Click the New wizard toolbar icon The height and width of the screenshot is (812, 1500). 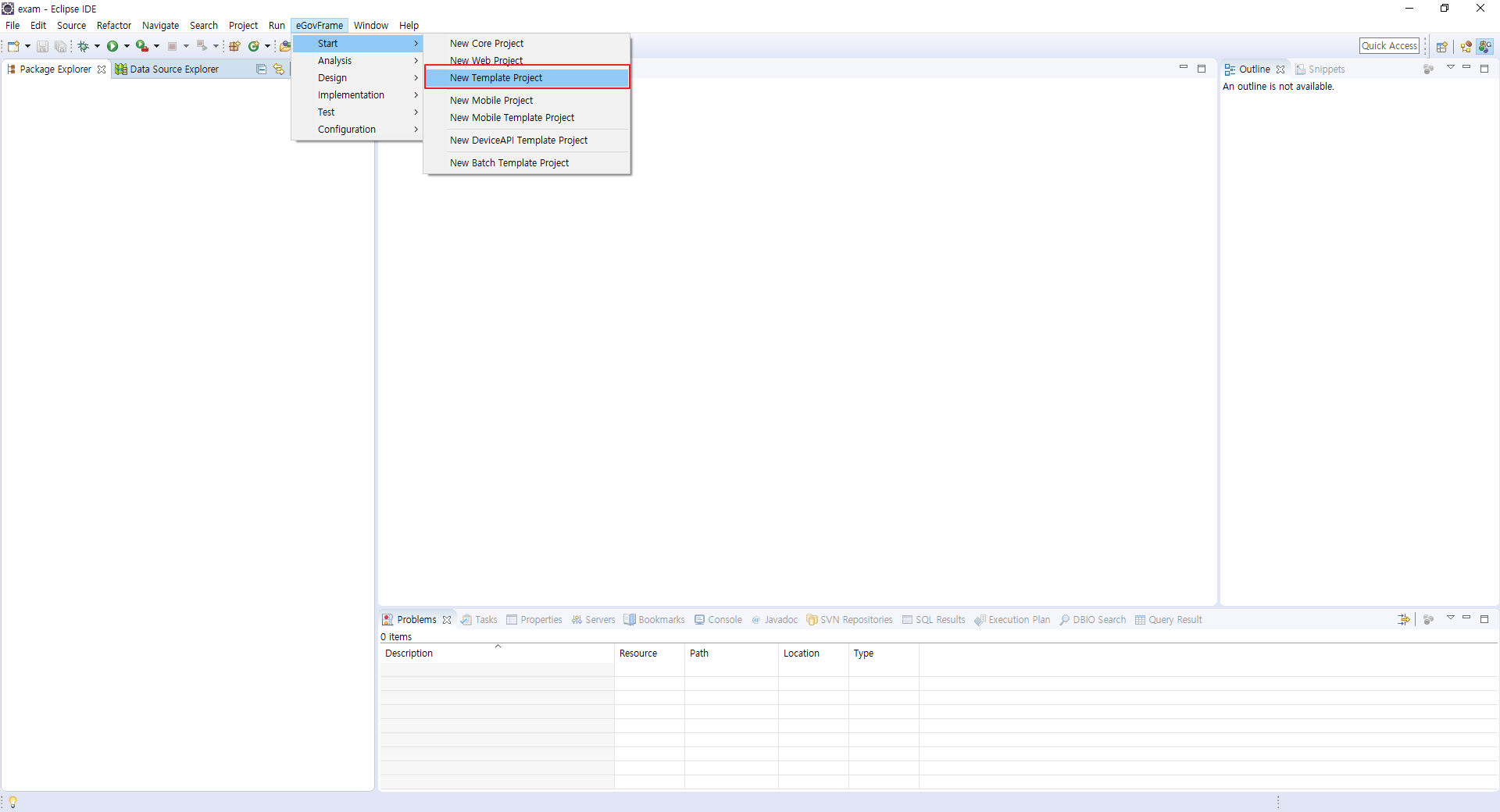[13, 46]
